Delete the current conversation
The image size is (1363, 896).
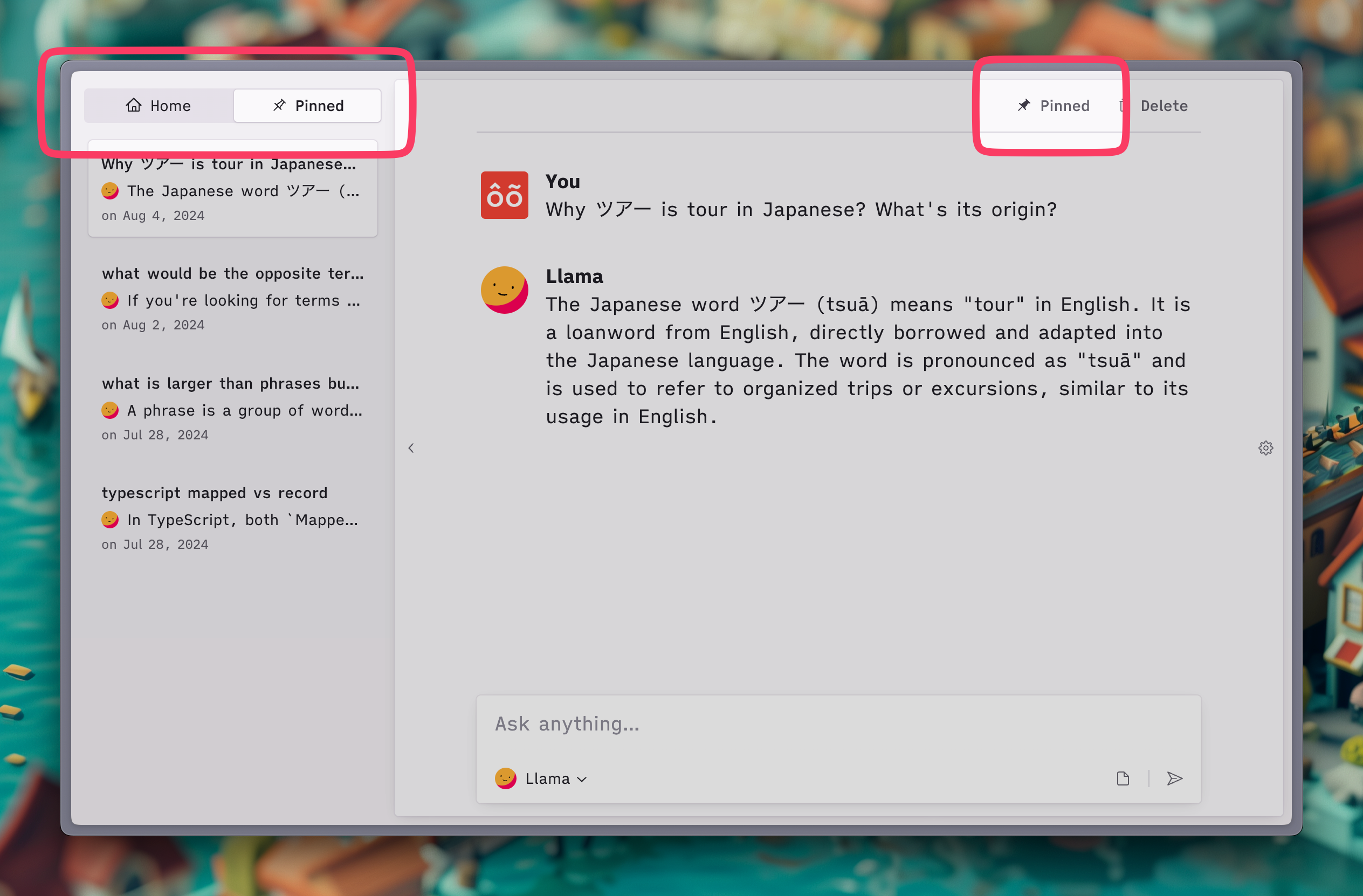pos(1154,106)
